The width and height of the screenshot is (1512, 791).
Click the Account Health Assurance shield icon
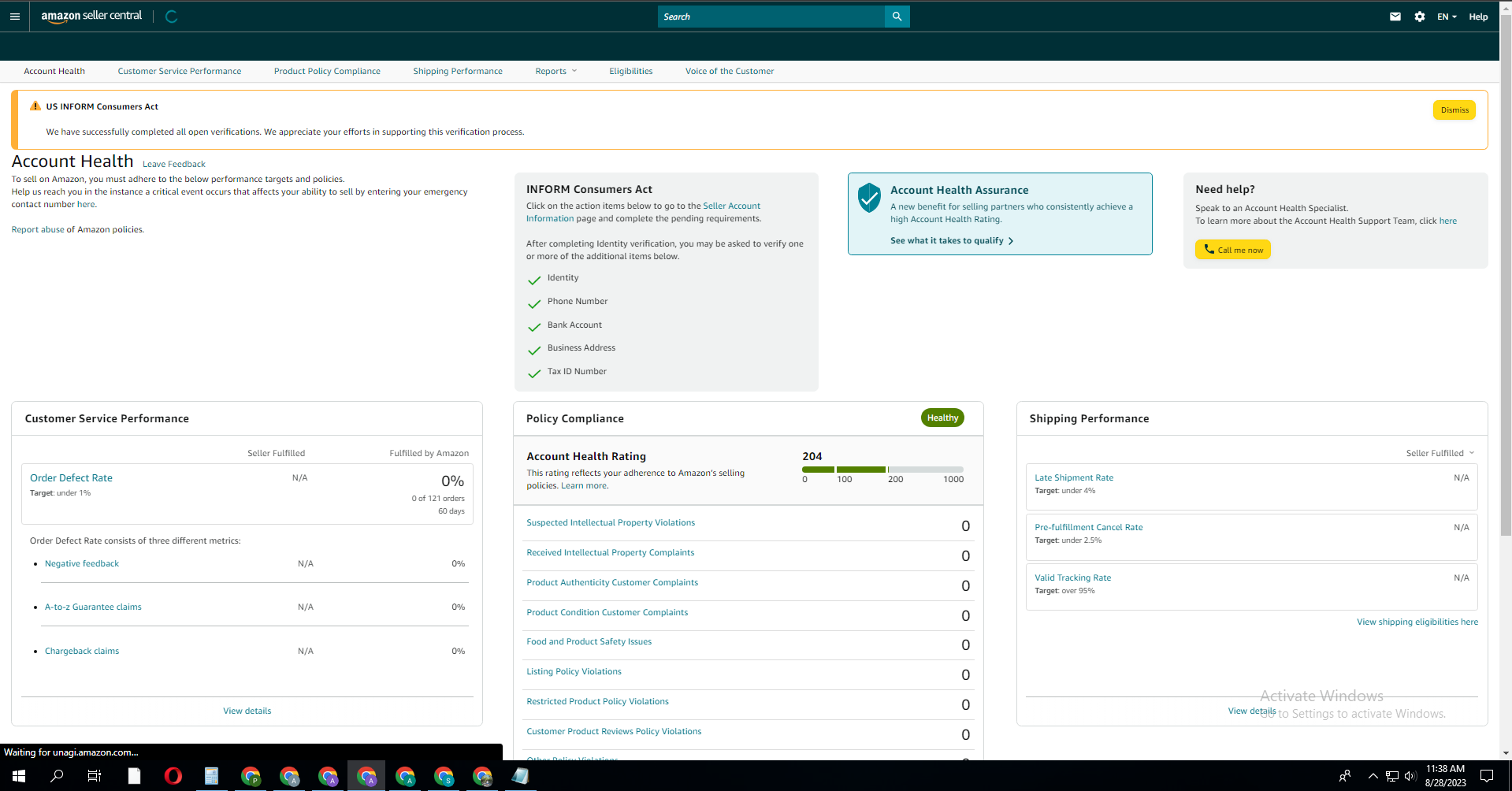pyautogui.click(x=869, y=198)
